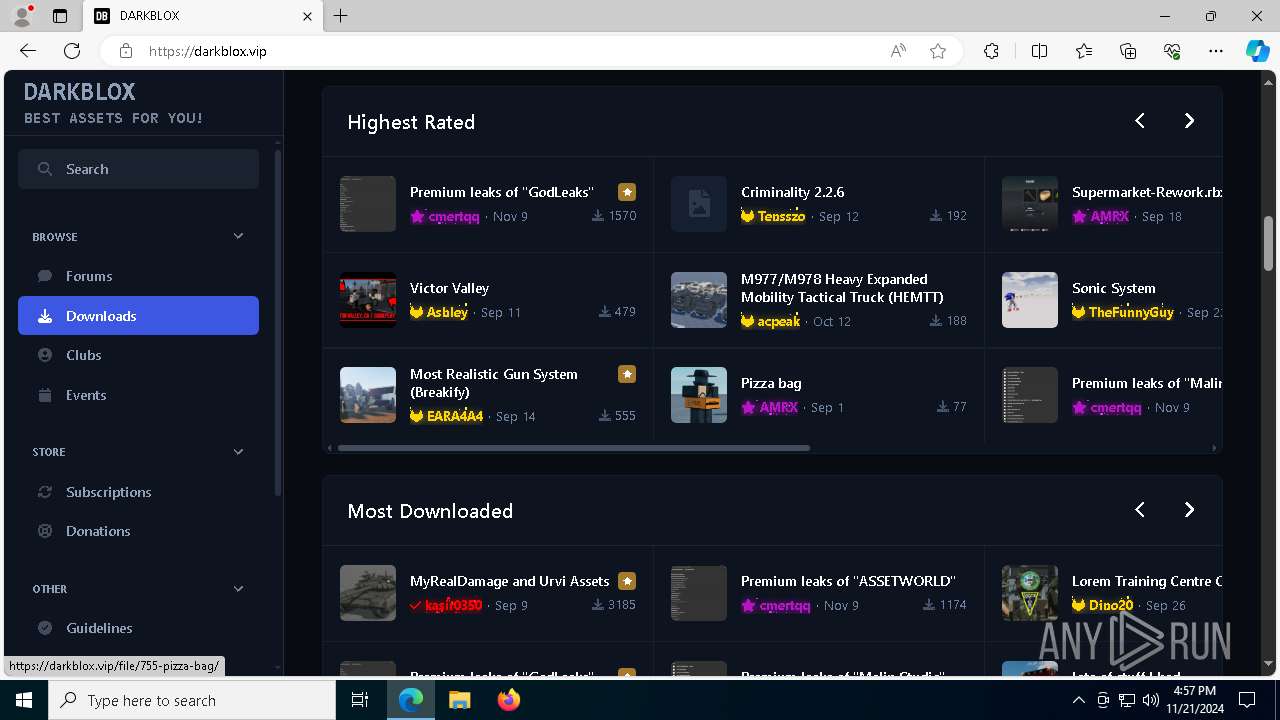Open the Copilot sidebar icon

pos(1258,51)
